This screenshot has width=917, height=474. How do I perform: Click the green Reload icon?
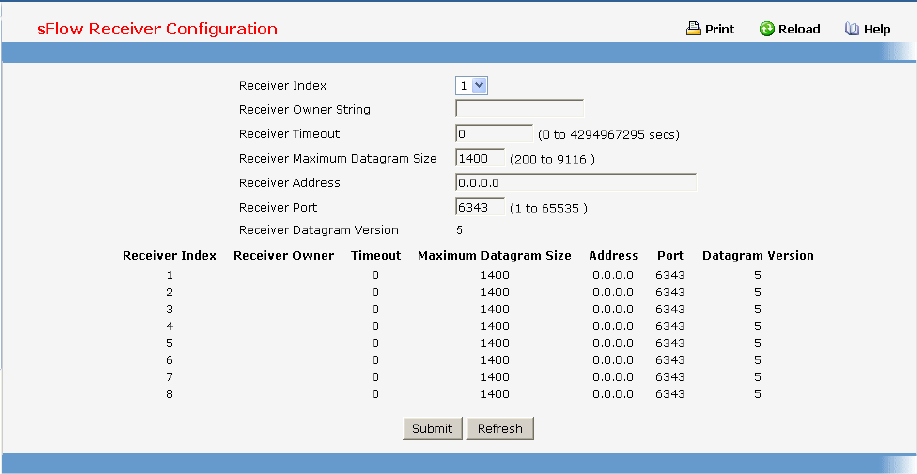point(767,29)
